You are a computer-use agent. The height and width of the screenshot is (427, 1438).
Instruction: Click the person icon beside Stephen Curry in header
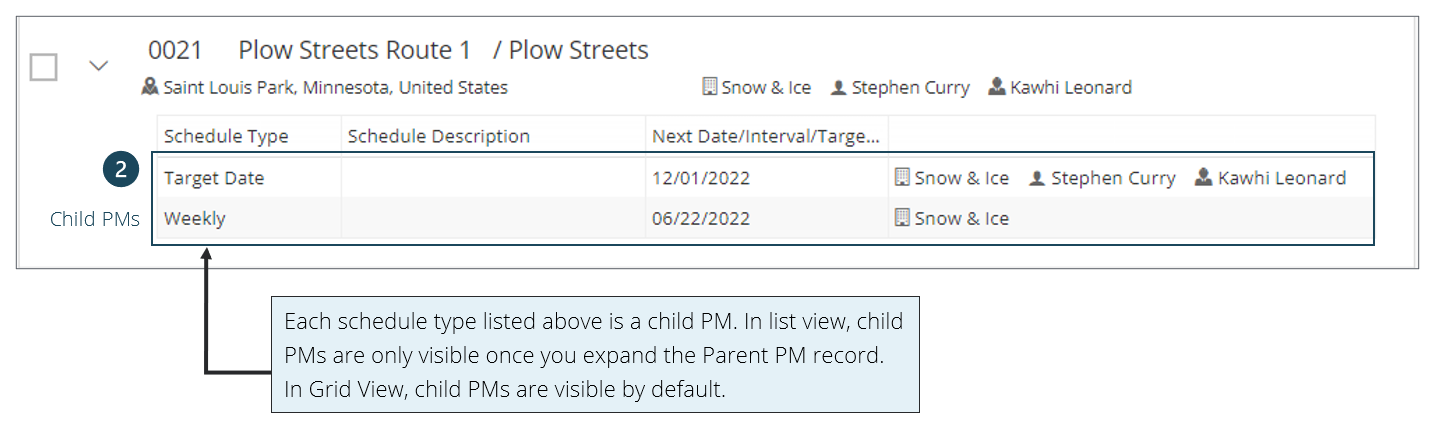(x=839, y=88)
